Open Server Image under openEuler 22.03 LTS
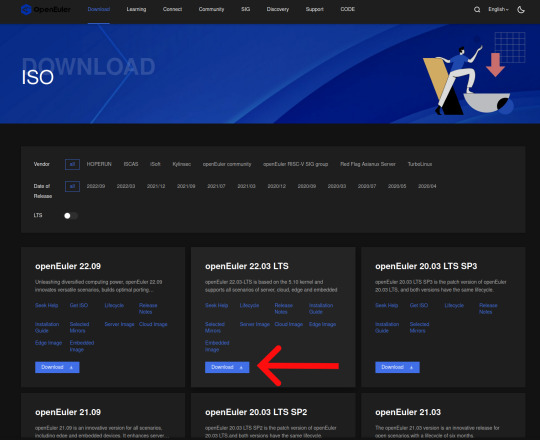 [x=255, y=324]
